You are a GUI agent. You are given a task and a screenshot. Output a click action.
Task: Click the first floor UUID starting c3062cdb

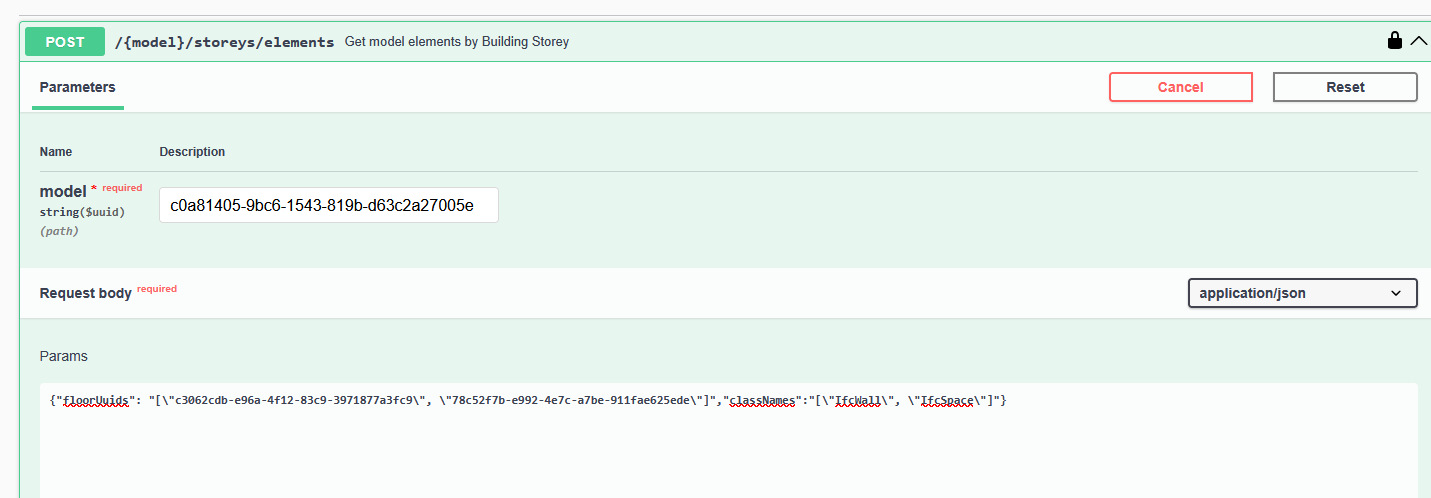[294, 400]
